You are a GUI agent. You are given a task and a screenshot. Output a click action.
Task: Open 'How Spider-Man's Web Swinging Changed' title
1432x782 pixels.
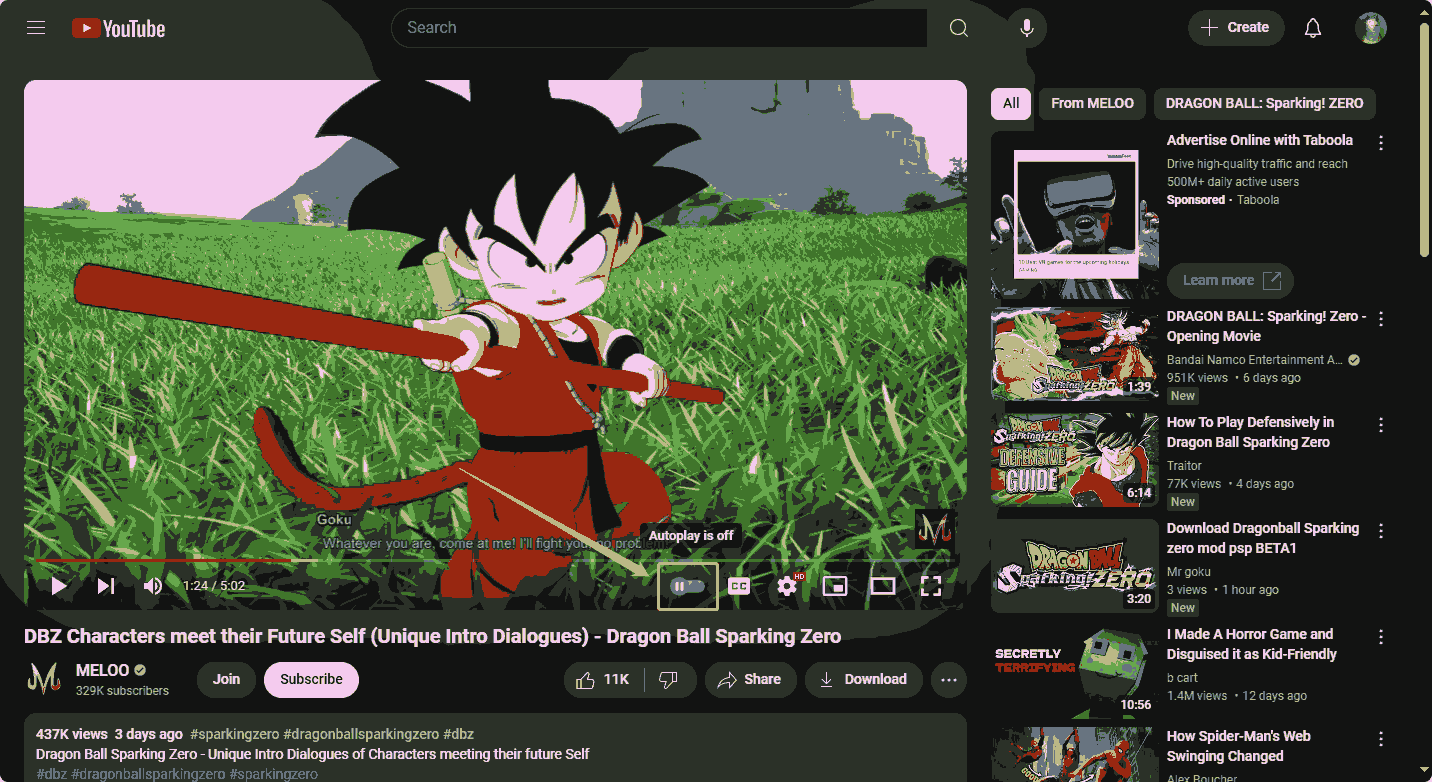tap(1239, 746)
